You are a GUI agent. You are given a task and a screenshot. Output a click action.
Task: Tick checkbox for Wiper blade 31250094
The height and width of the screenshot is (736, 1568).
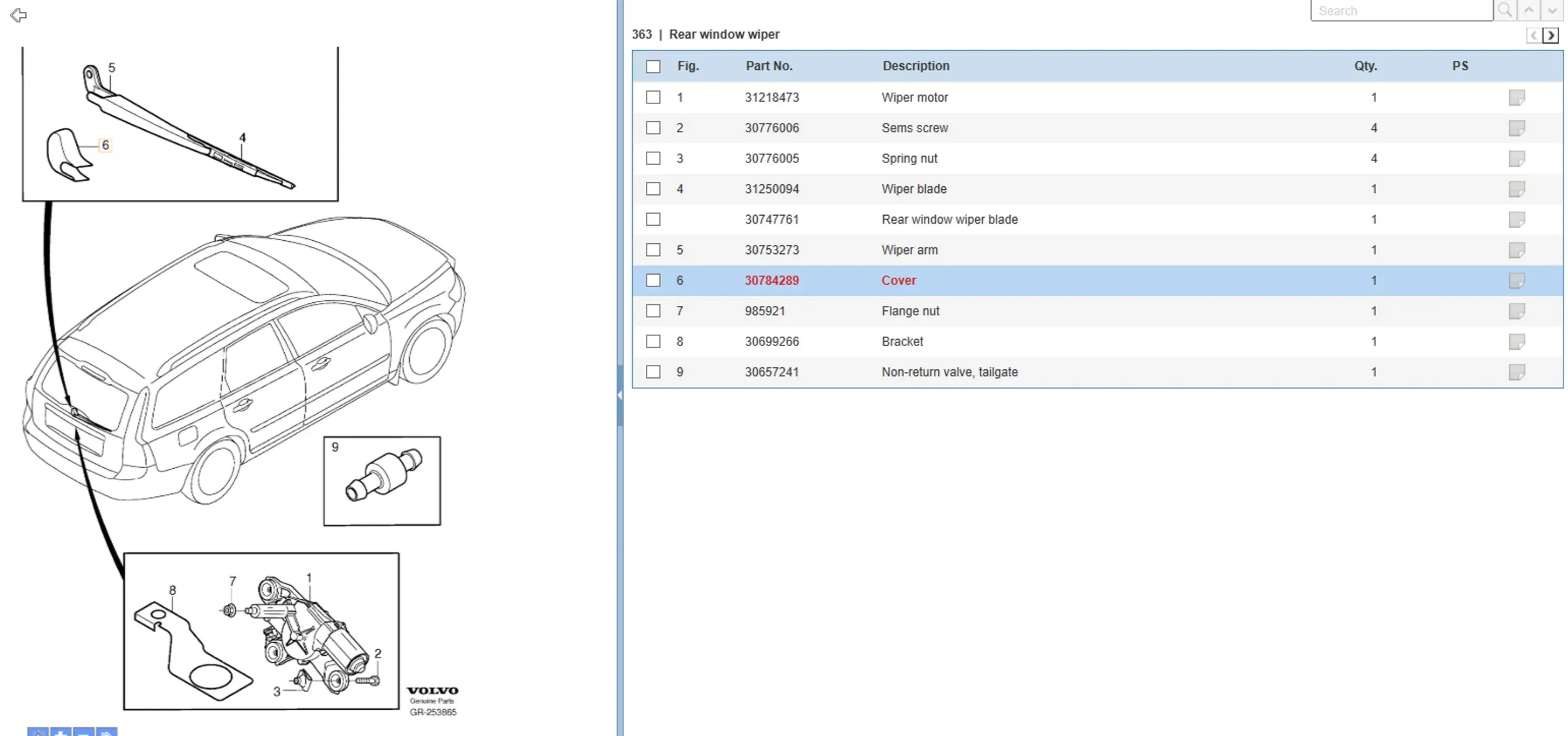[x=653, y=189]
